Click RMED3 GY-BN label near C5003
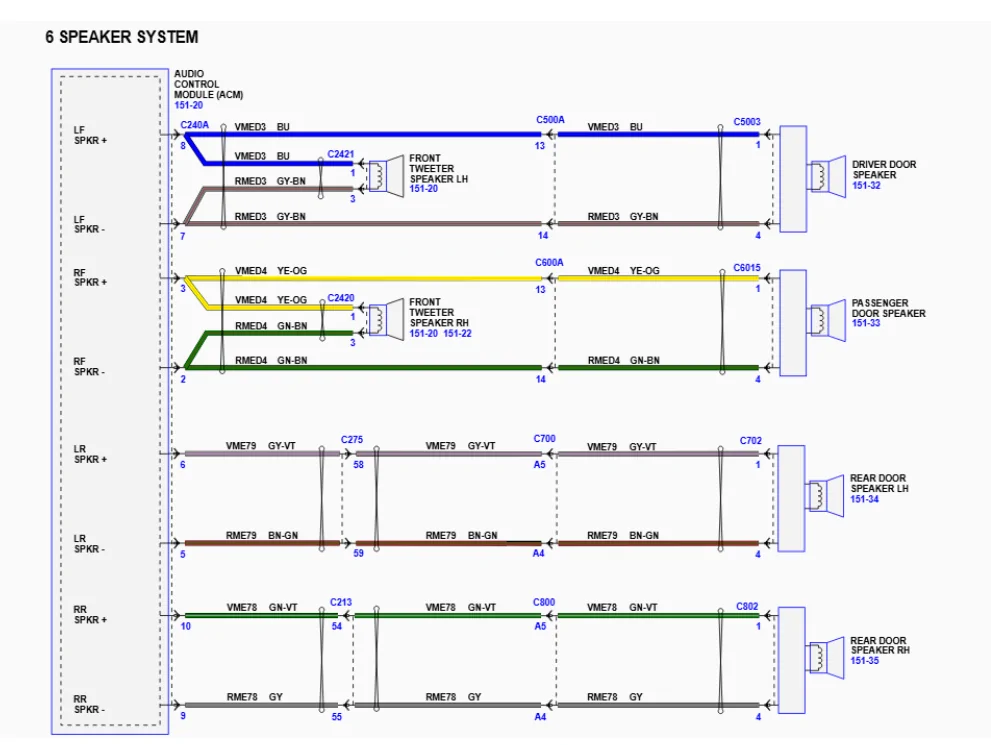The height and width of the screenshot is (745, 991). coord(623,217)
